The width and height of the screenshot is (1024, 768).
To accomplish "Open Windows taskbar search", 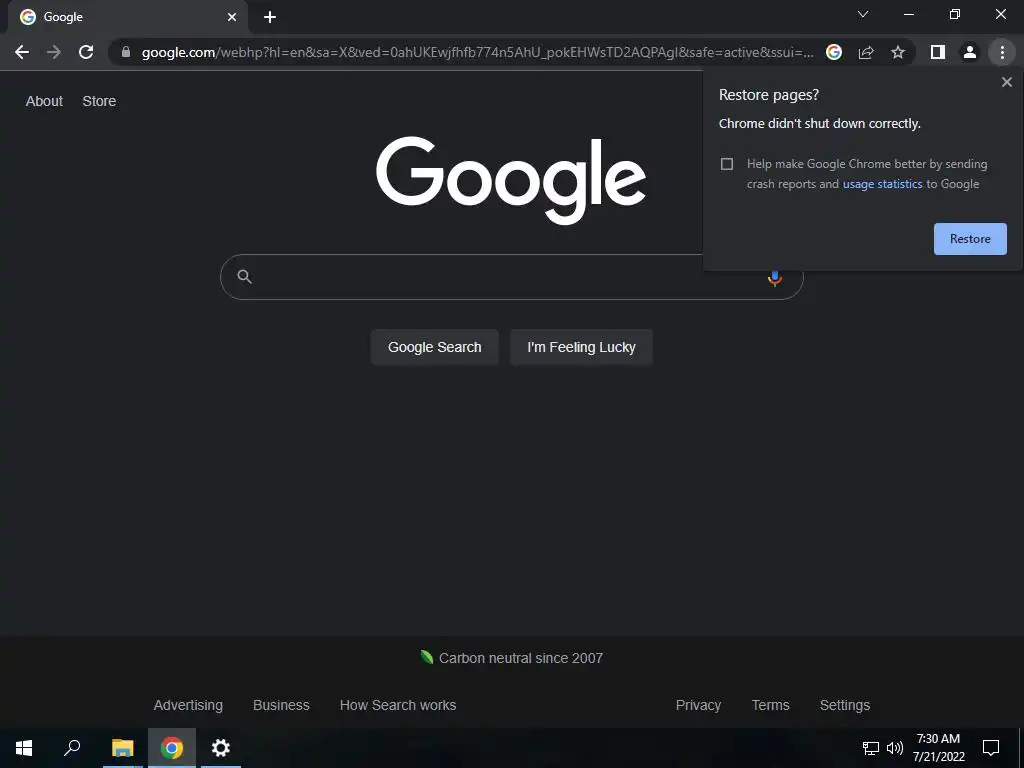I will click(72, 748).
